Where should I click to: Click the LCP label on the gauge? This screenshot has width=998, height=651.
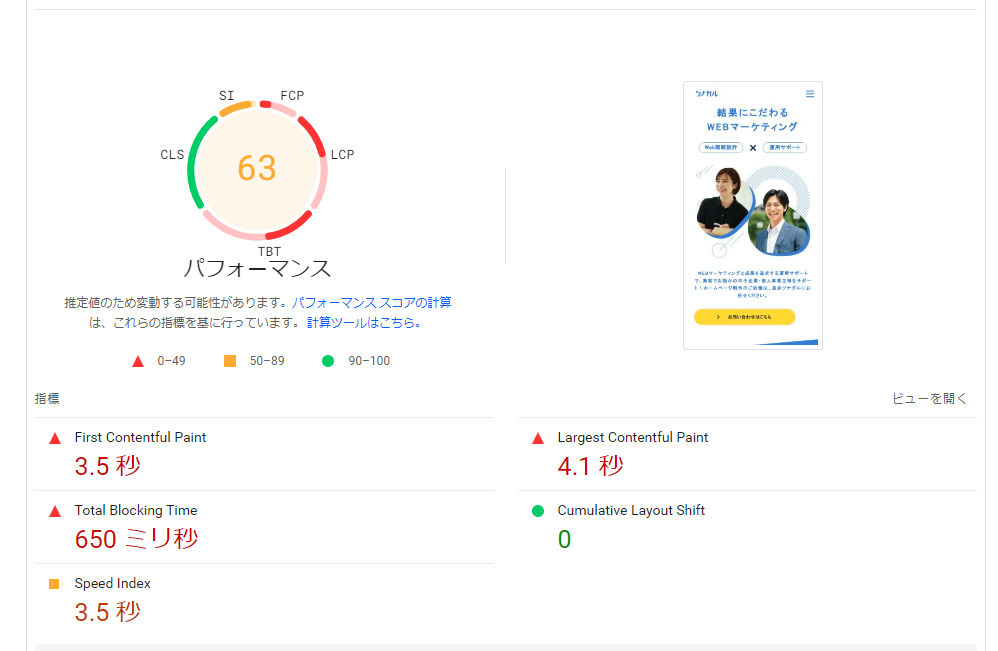tap(342, 154)
